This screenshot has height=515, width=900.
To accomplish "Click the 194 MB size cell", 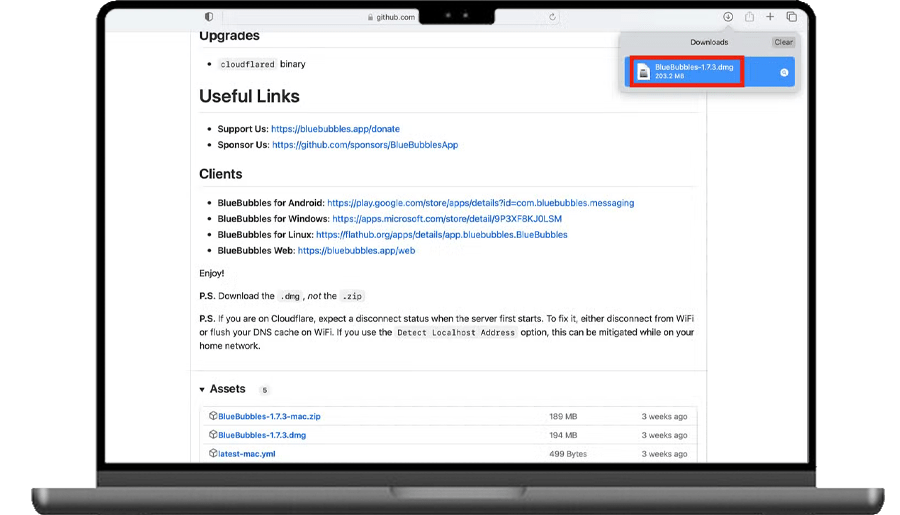I will coord(563,435).
